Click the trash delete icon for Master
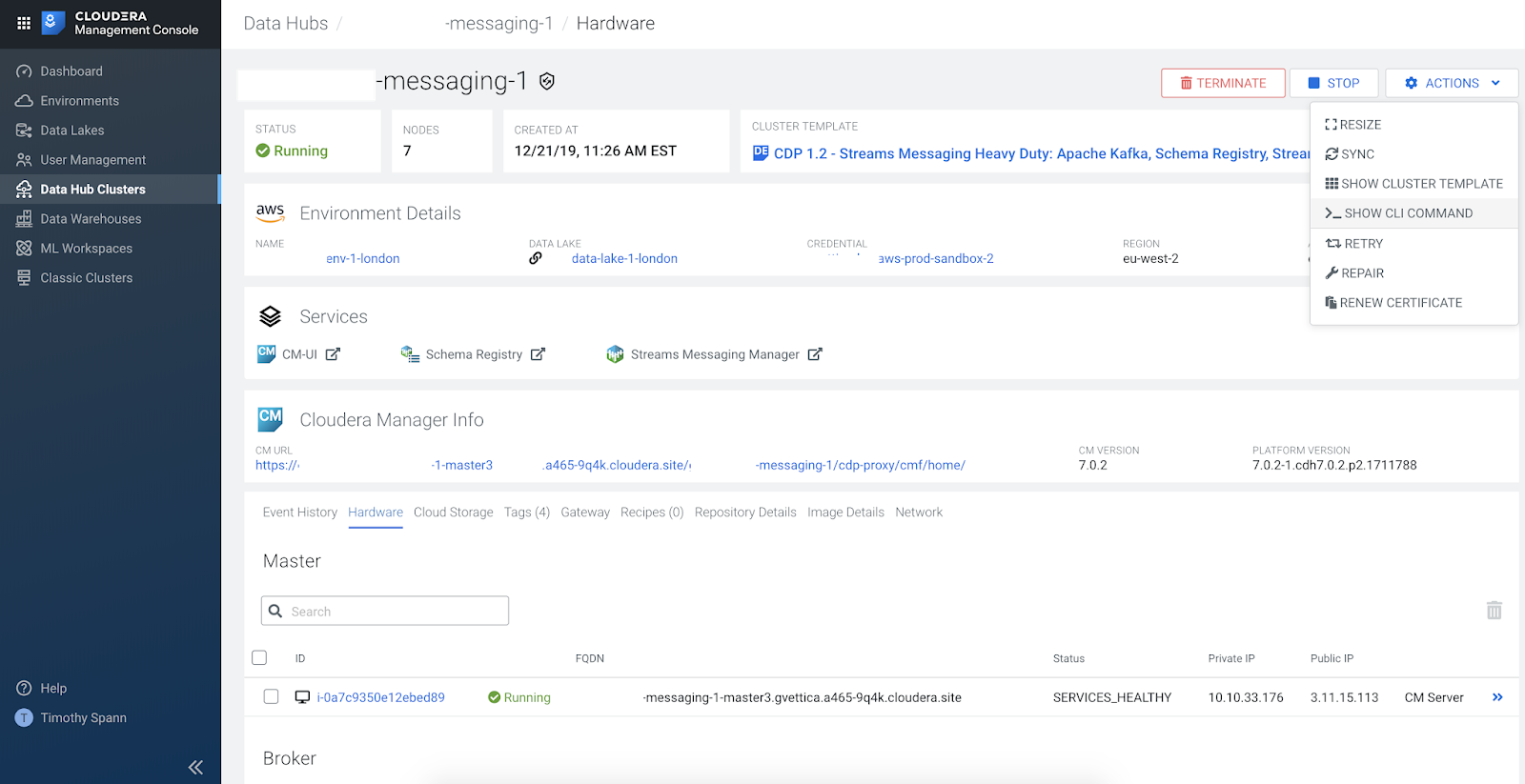This screenshot has height=784, width=1525. [x=1494, y=610]
